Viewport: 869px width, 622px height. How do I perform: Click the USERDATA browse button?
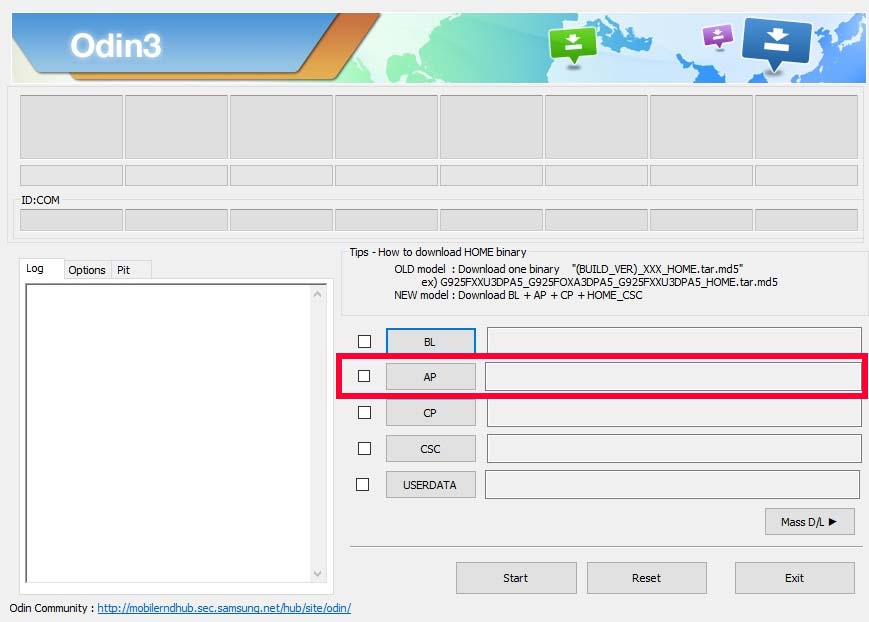[x=431, y=485]
